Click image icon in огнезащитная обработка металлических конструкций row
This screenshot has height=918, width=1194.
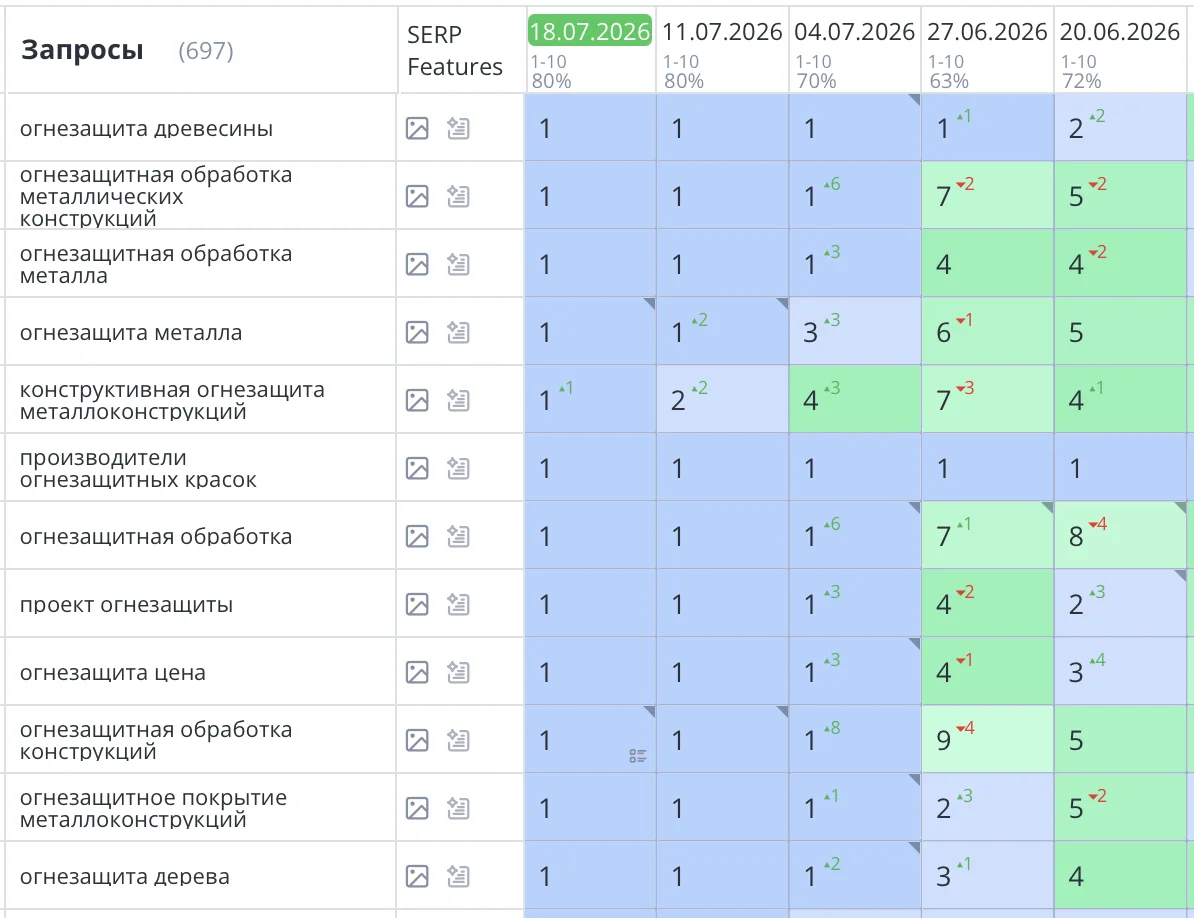pos(417,196)
